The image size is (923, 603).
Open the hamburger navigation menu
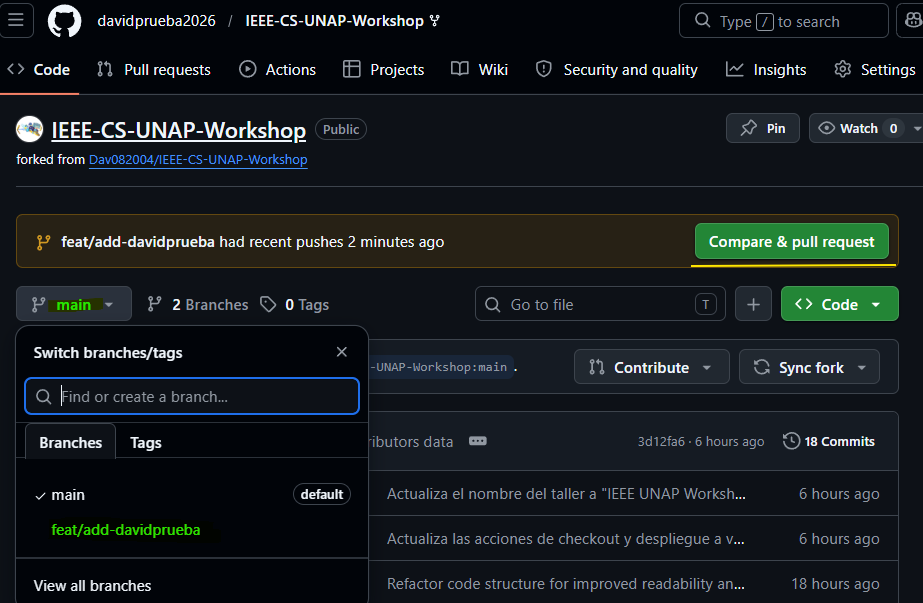click(x=15, y=21)
